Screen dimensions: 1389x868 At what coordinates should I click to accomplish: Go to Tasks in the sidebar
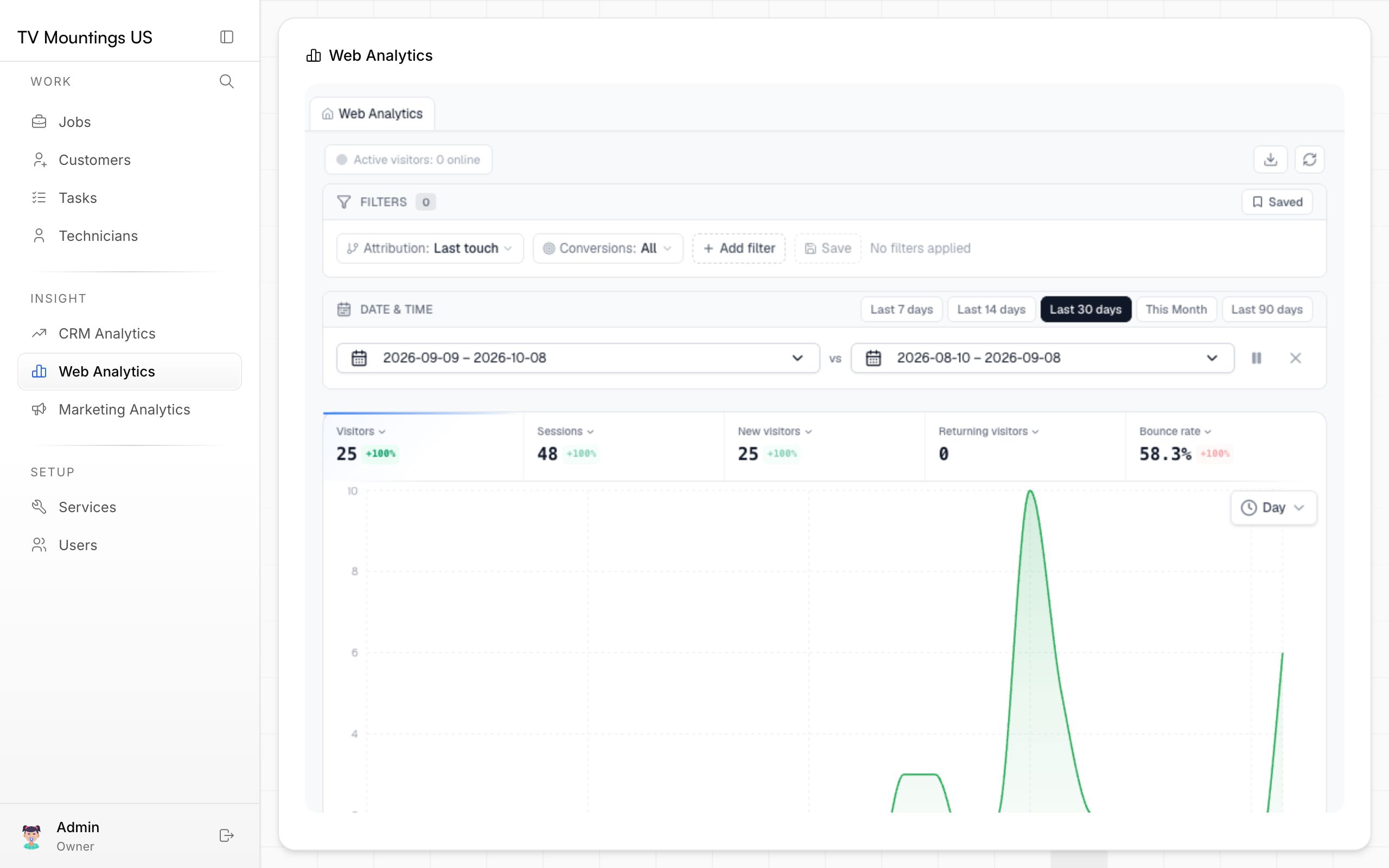(x=130, y=198)
